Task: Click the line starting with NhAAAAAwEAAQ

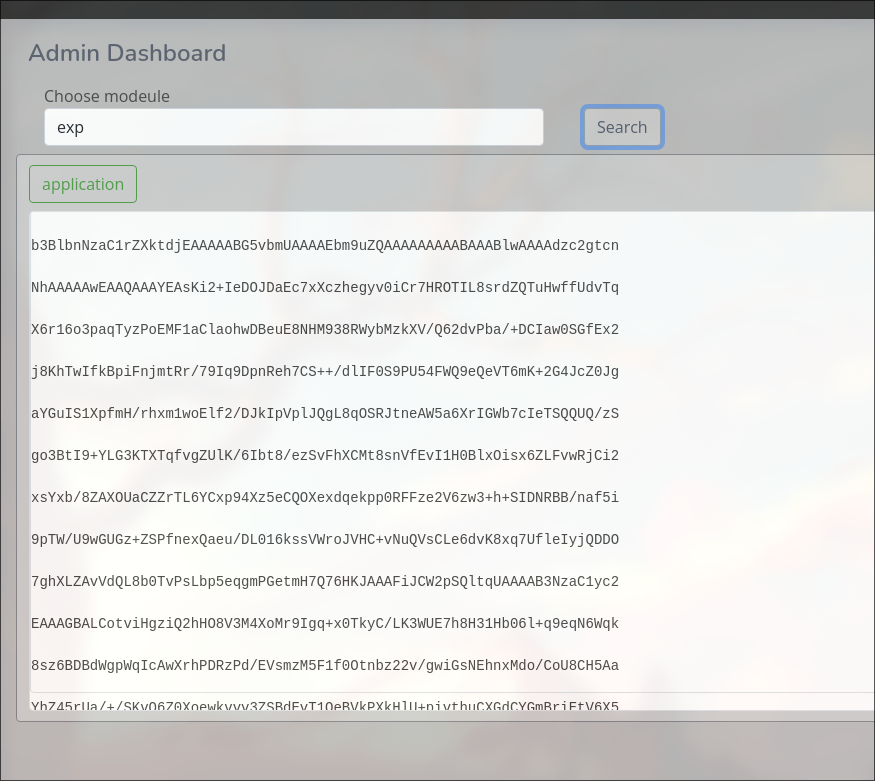Action: click(325, 287)
